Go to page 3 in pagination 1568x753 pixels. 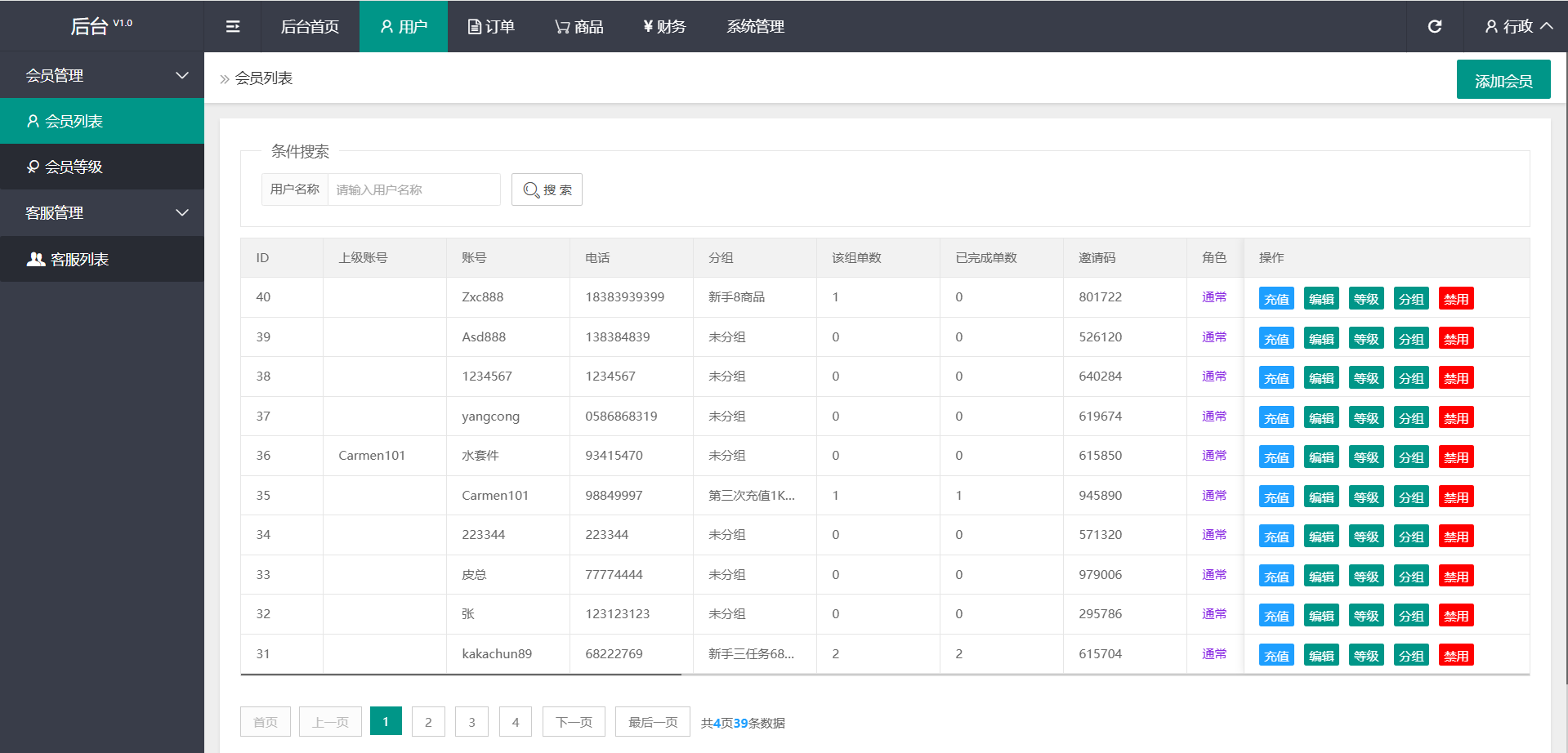pos(471,722)
